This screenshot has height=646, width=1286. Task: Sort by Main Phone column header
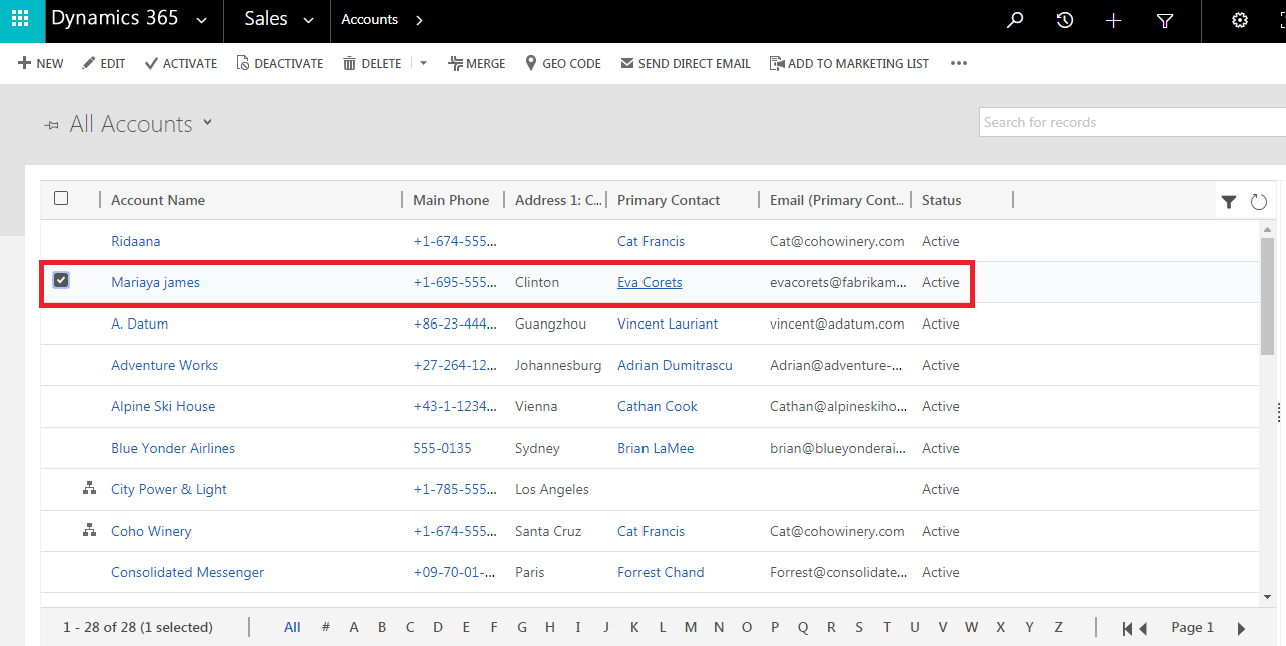click(x=451, y=200)
